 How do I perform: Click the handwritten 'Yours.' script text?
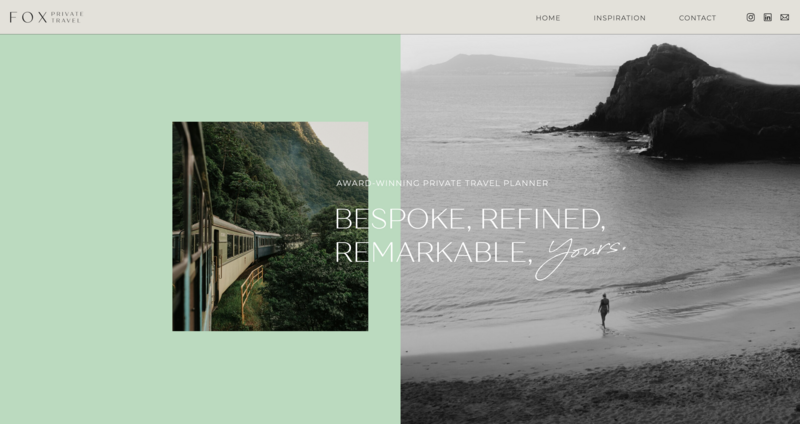click(580, 257)
